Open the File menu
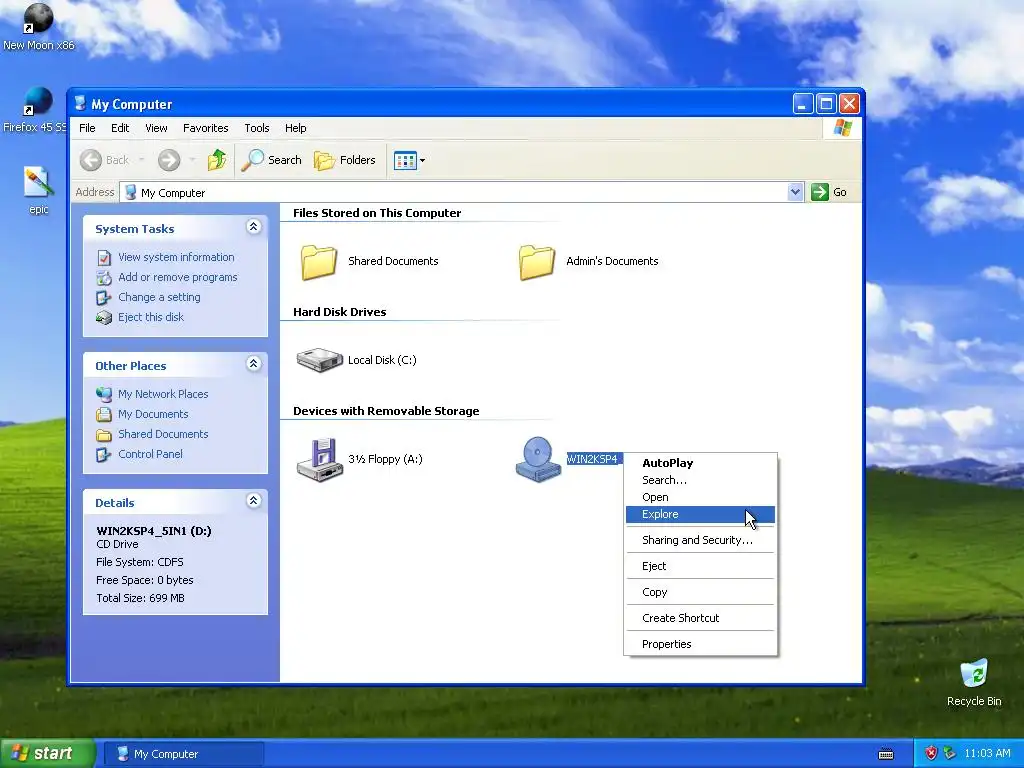This screenshot has height=768, width=1024. [87, 128]
